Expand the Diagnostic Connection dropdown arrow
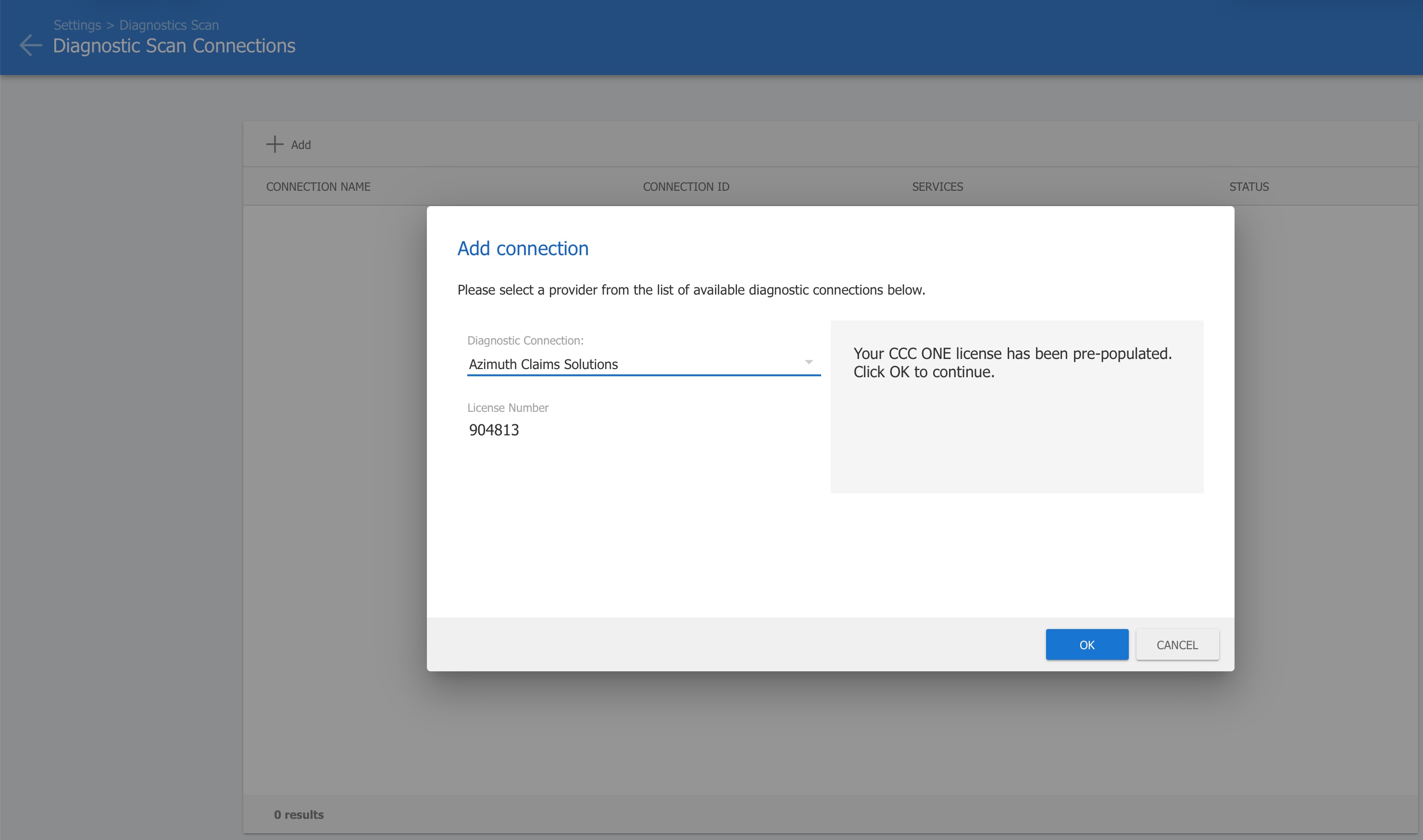The width and height of the screenshot is (1423, 840). tap(809, 362)
